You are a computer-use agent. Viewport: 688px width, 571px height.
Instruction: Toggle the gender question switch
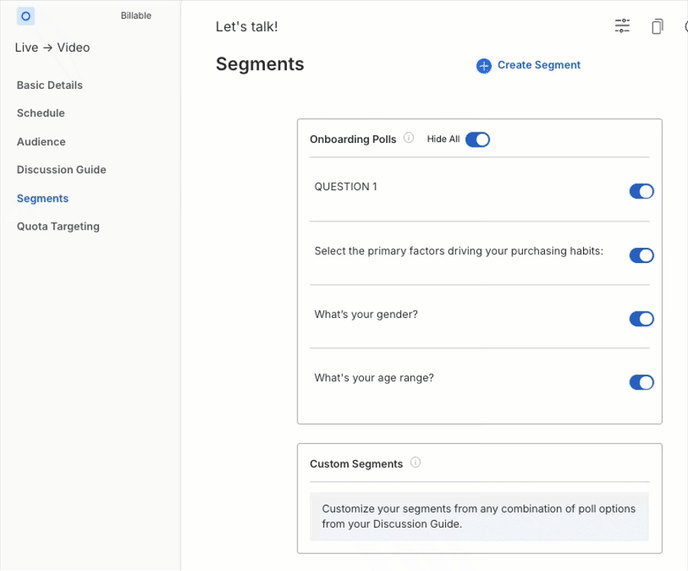pos(641,319)
